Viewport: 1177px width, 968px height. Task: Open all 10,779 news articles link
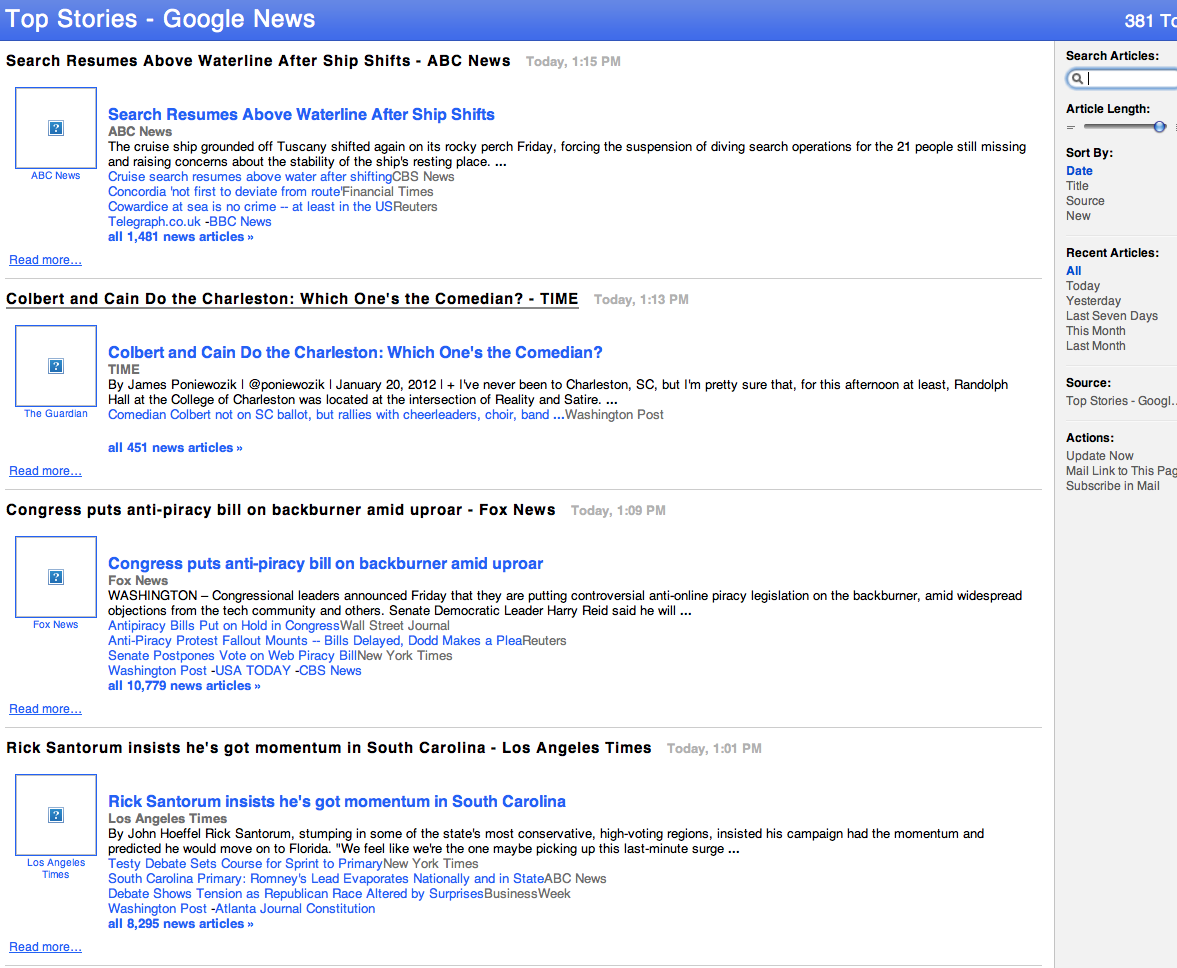point(184,686)
